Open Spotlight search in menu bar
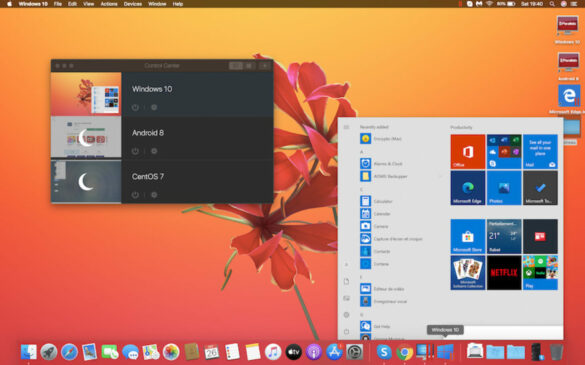Screen dimensions: 585x365 [x=552, y=4]
